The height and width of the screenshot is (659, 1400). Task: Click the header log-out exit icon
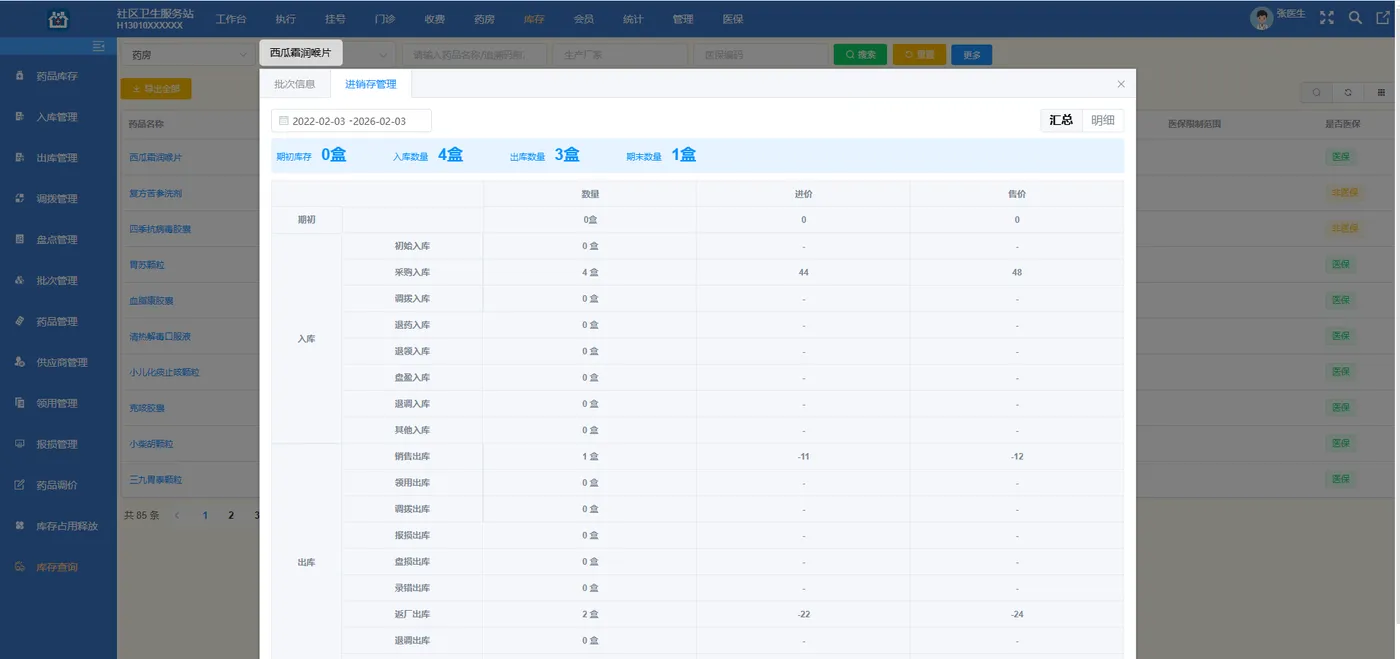(x=1383, y=18)
